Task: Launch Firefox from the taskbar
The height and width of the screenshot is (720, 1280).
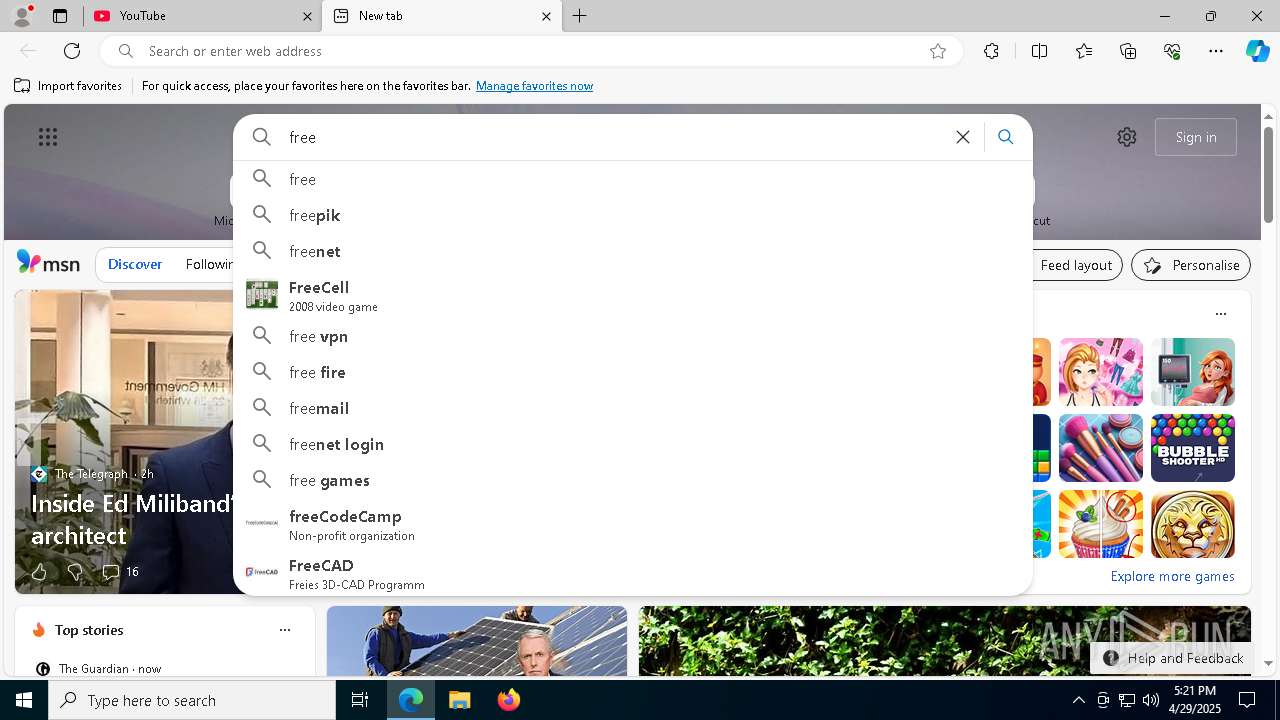Action: point(509,700)
